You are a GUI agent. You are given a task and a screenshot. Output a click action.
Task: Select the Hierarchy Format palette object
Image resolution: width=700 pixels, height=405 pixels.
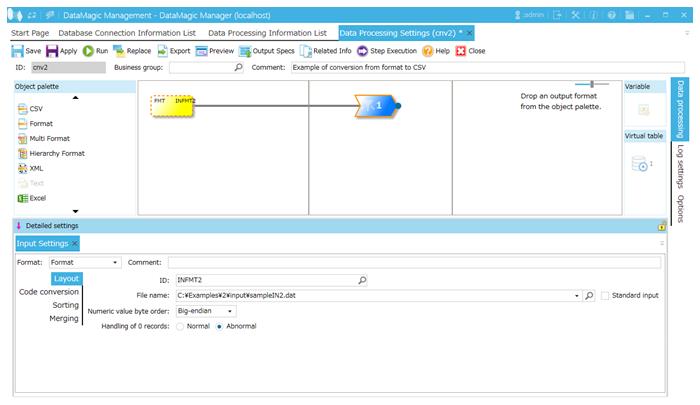50,153
